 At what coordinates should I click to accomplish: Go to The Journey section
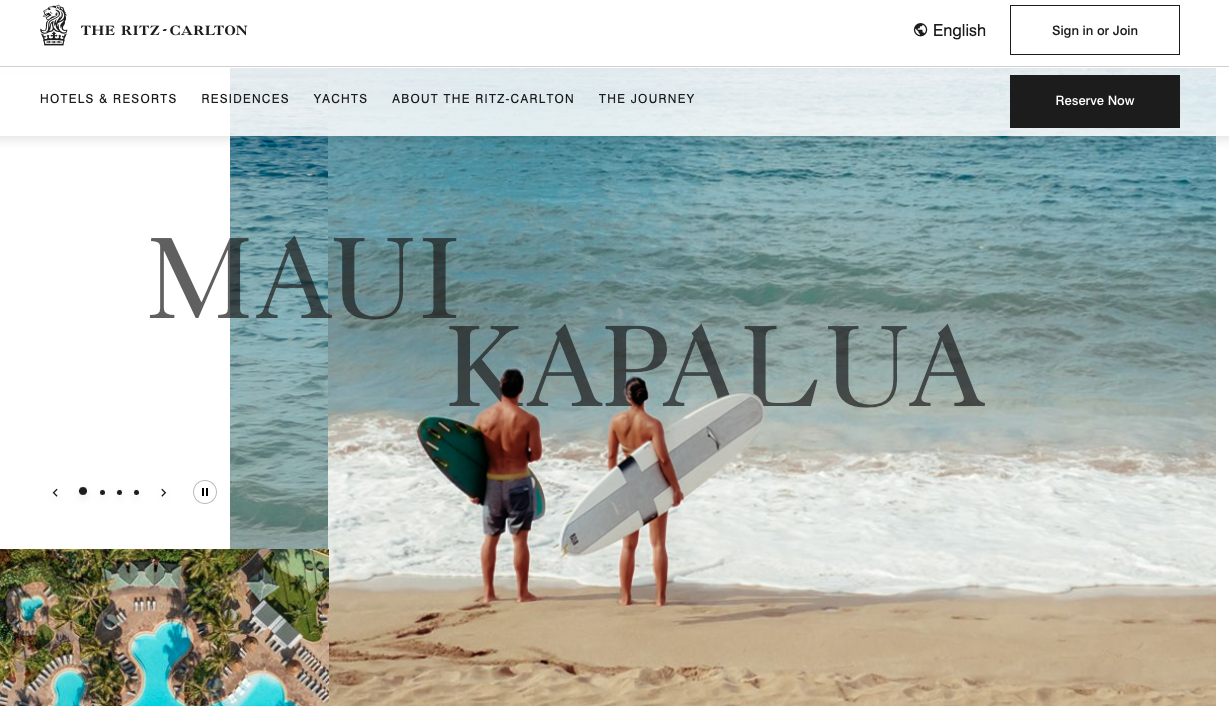646,99
